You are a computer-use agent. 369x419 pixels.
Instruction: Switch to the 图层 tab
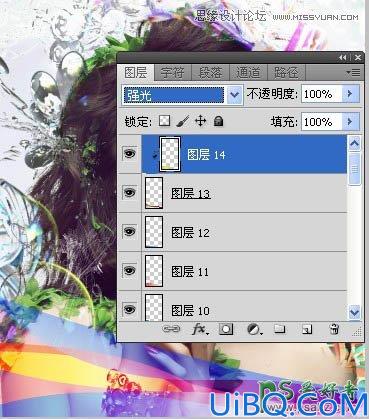point(136,73)
